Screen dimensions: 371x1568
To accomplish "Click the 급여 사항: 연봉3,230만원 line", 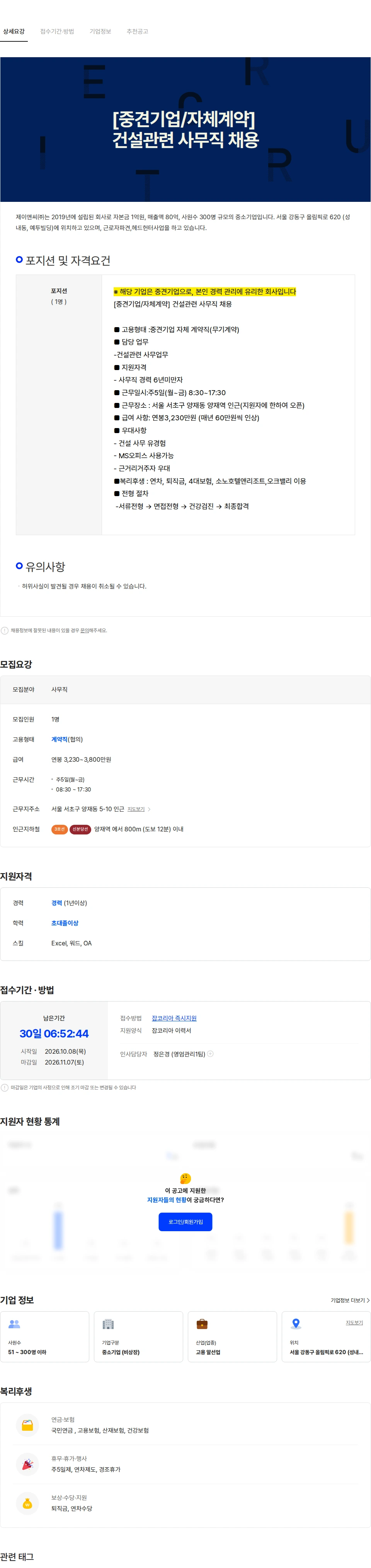I will tap(187, 418).
